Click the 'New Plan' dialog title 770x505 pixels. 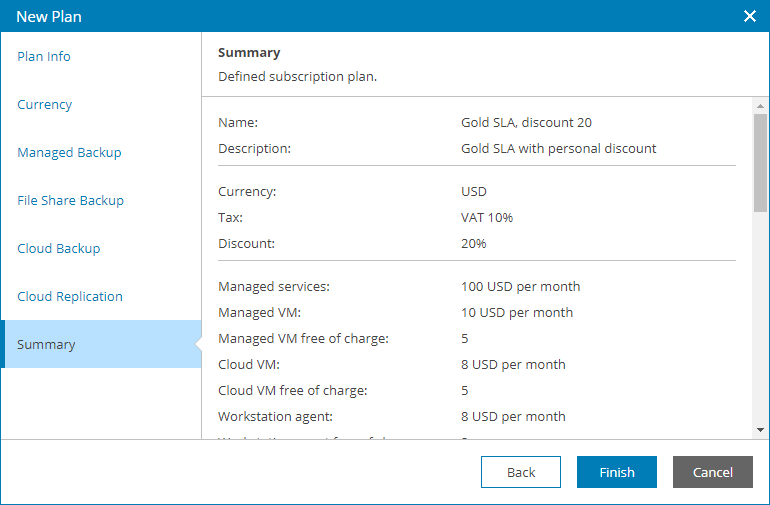coord(49,16)
